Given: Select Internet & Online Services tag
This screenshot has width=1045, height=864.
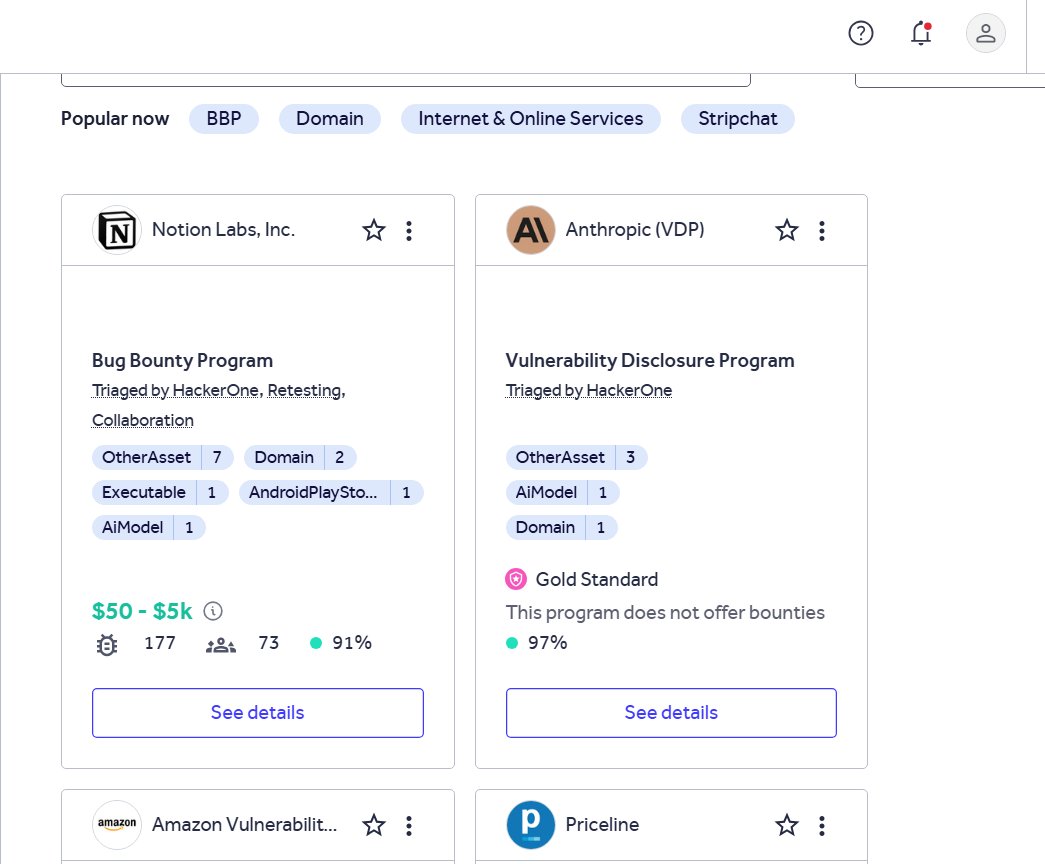Looking at the screenshot, I should pyautogui.click(x=530, y=119).
